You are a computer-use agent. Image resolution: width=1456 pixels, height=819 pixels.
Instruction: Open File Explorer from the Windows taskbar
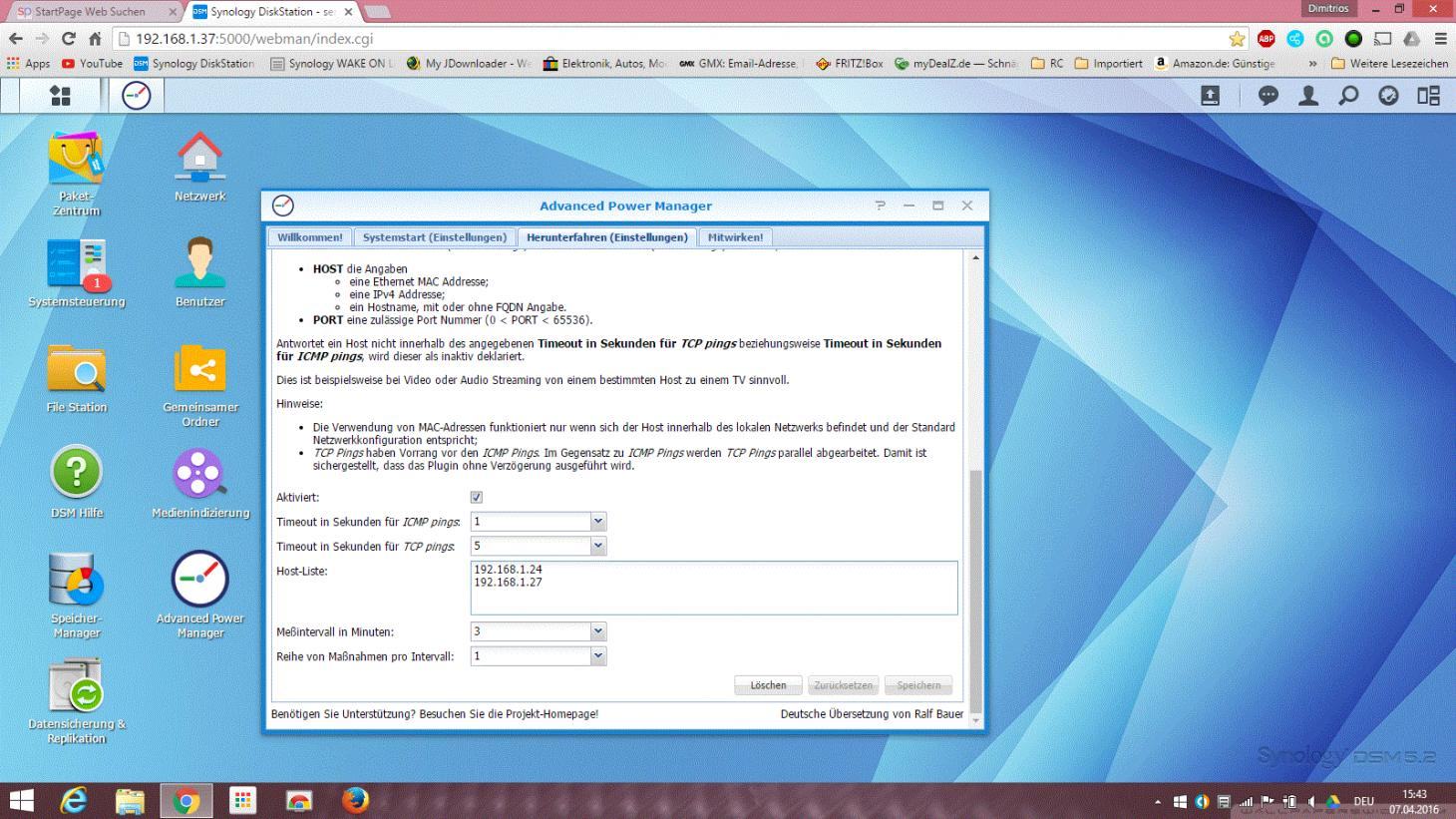pyautogui.click(x=130, y=800)
